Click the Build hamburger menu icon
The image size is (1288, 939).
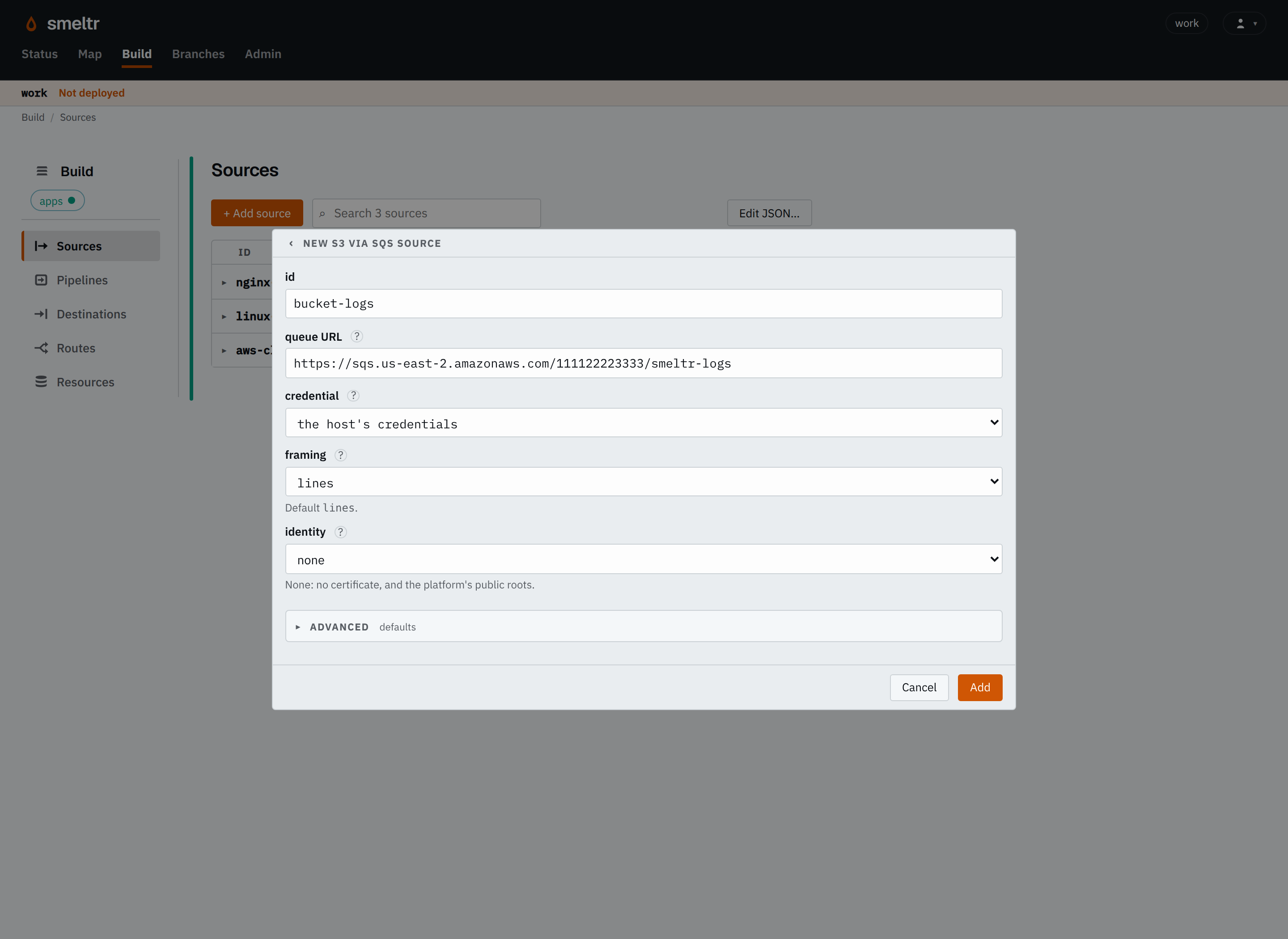[x=42, y=171]
